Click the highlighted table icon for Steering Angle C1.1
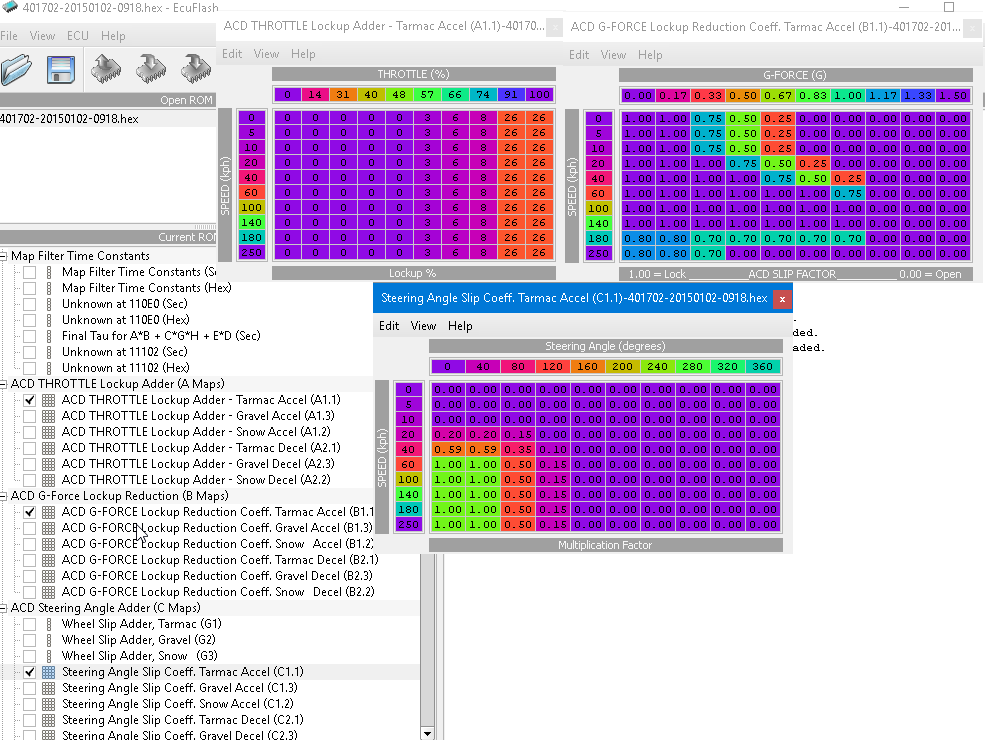 tap(49, 672)
